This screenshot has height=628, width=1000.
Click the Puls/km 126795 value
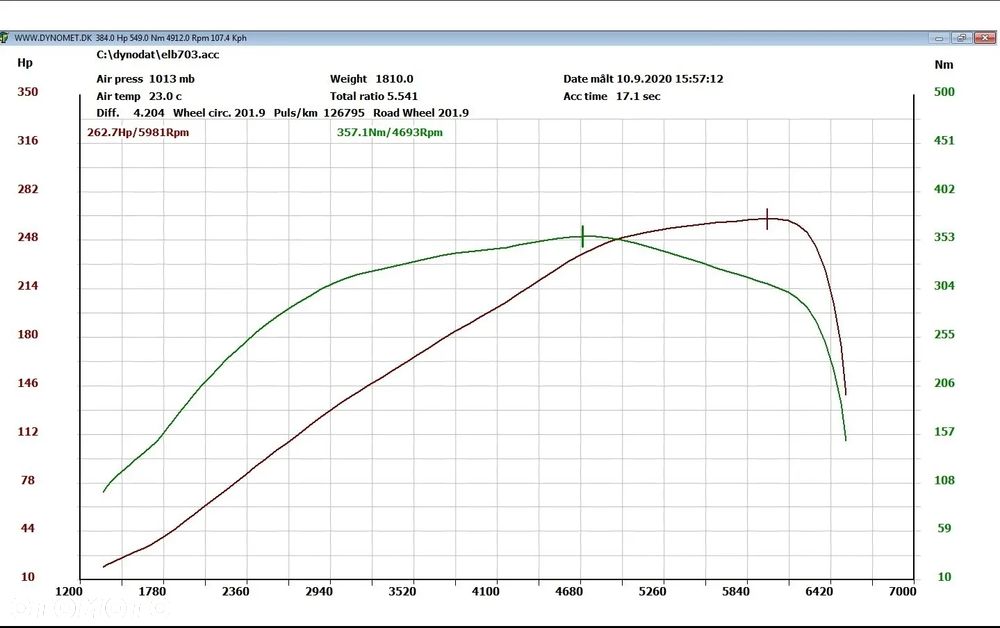[x=319, y=113]
